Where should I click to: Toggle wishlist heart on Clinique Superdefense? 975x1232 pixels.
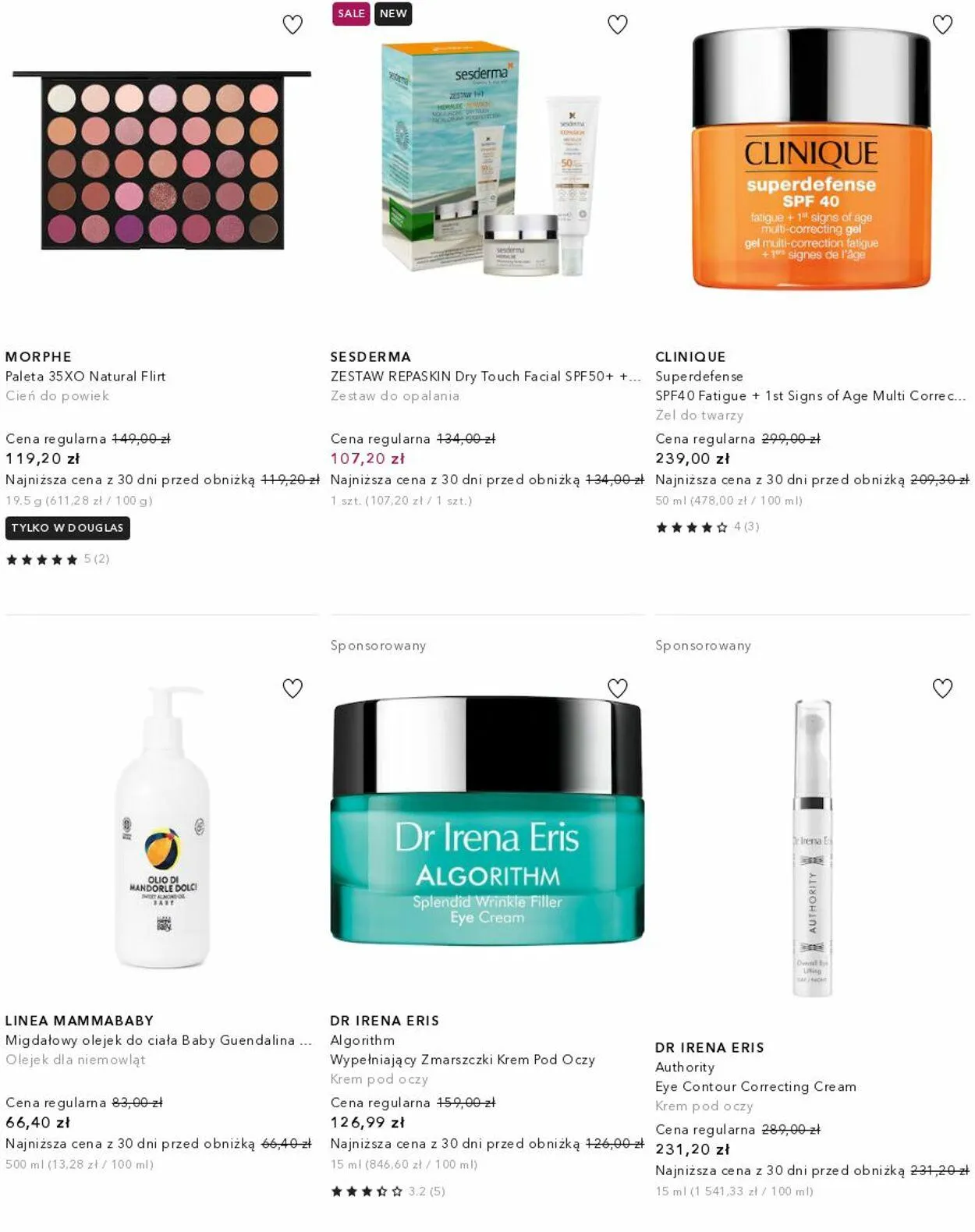(943, 25)
